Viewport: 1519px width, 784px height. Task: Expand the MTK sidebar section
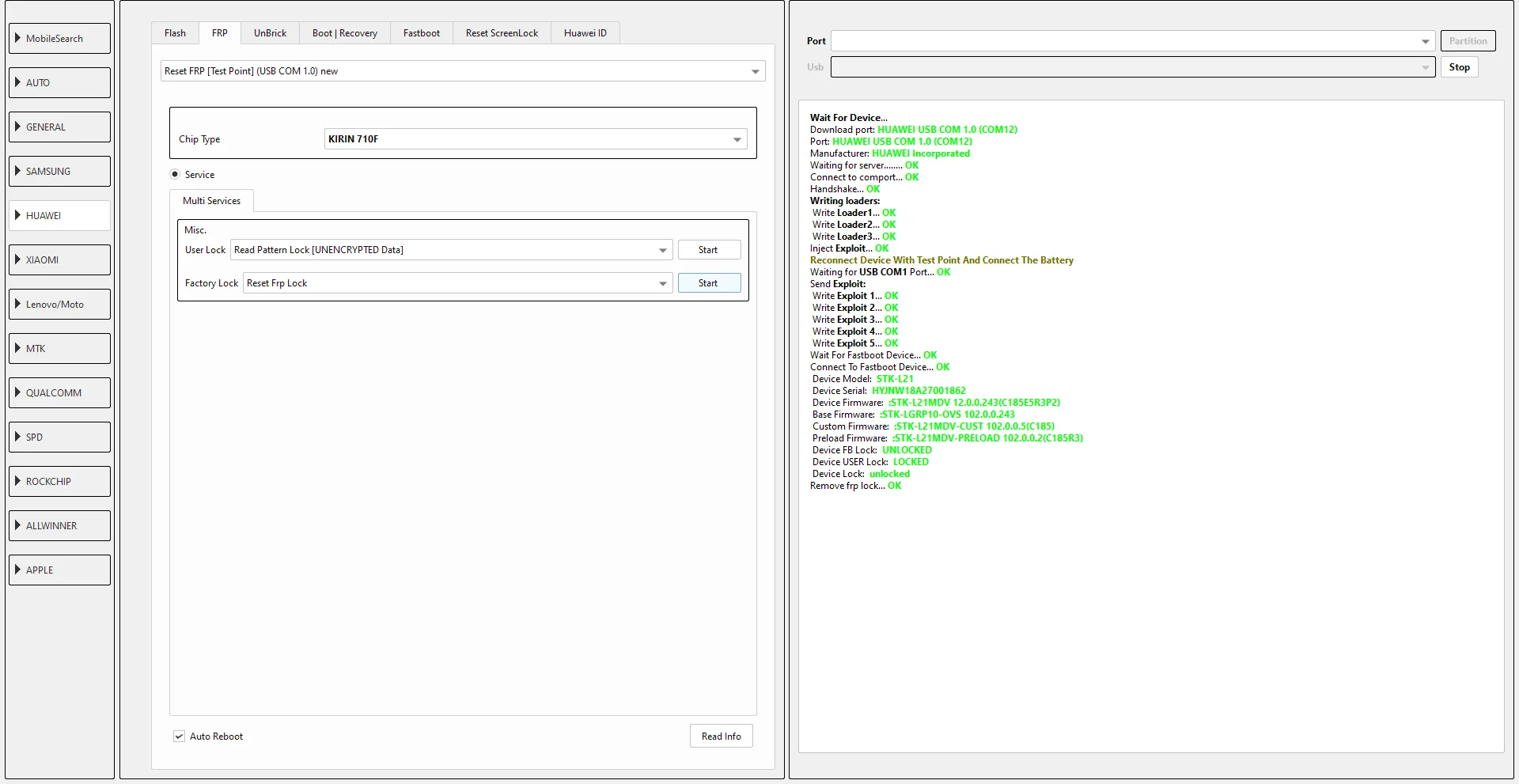59,348
